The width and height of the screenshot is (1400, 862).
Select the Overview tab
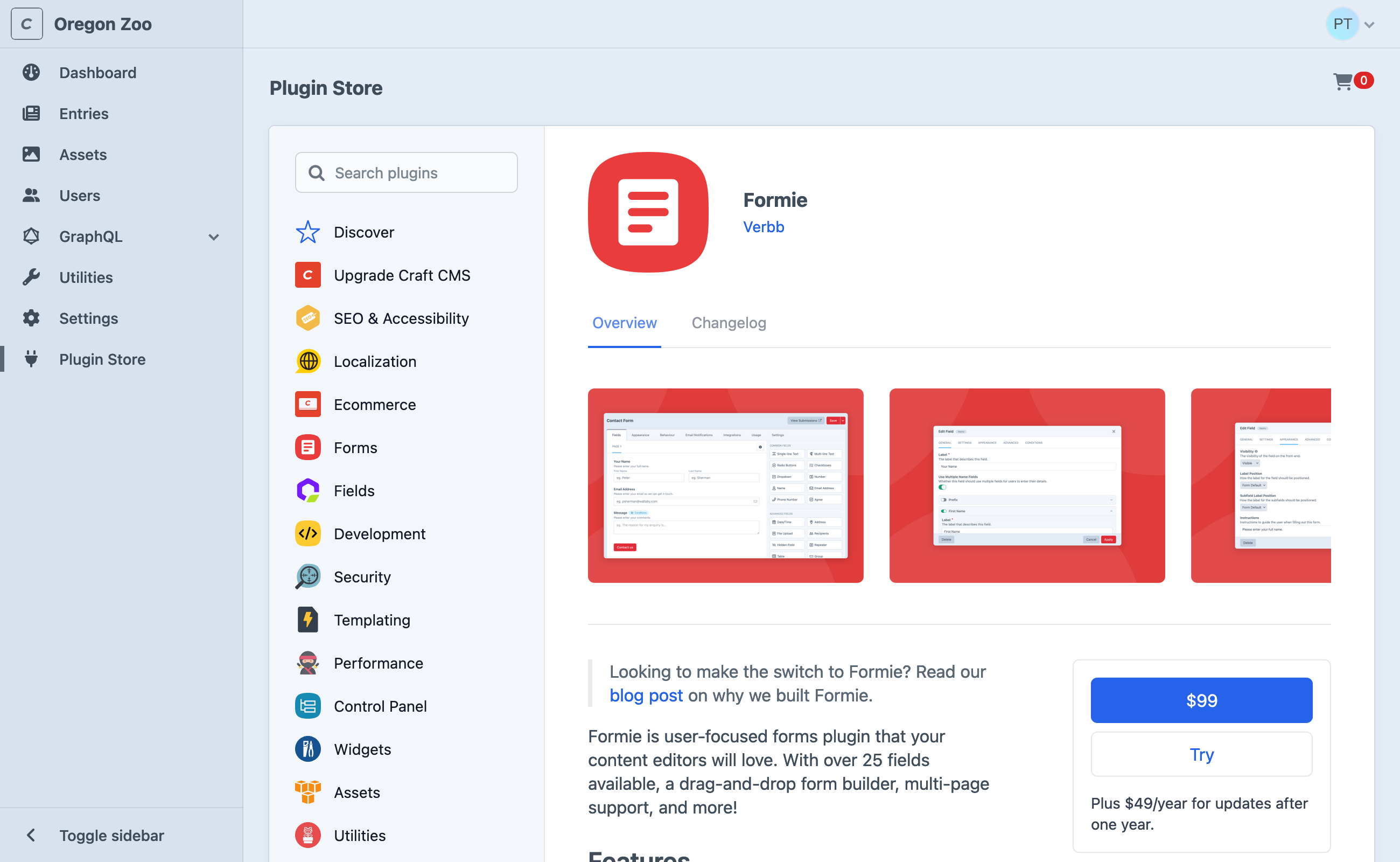click(624, 323)
